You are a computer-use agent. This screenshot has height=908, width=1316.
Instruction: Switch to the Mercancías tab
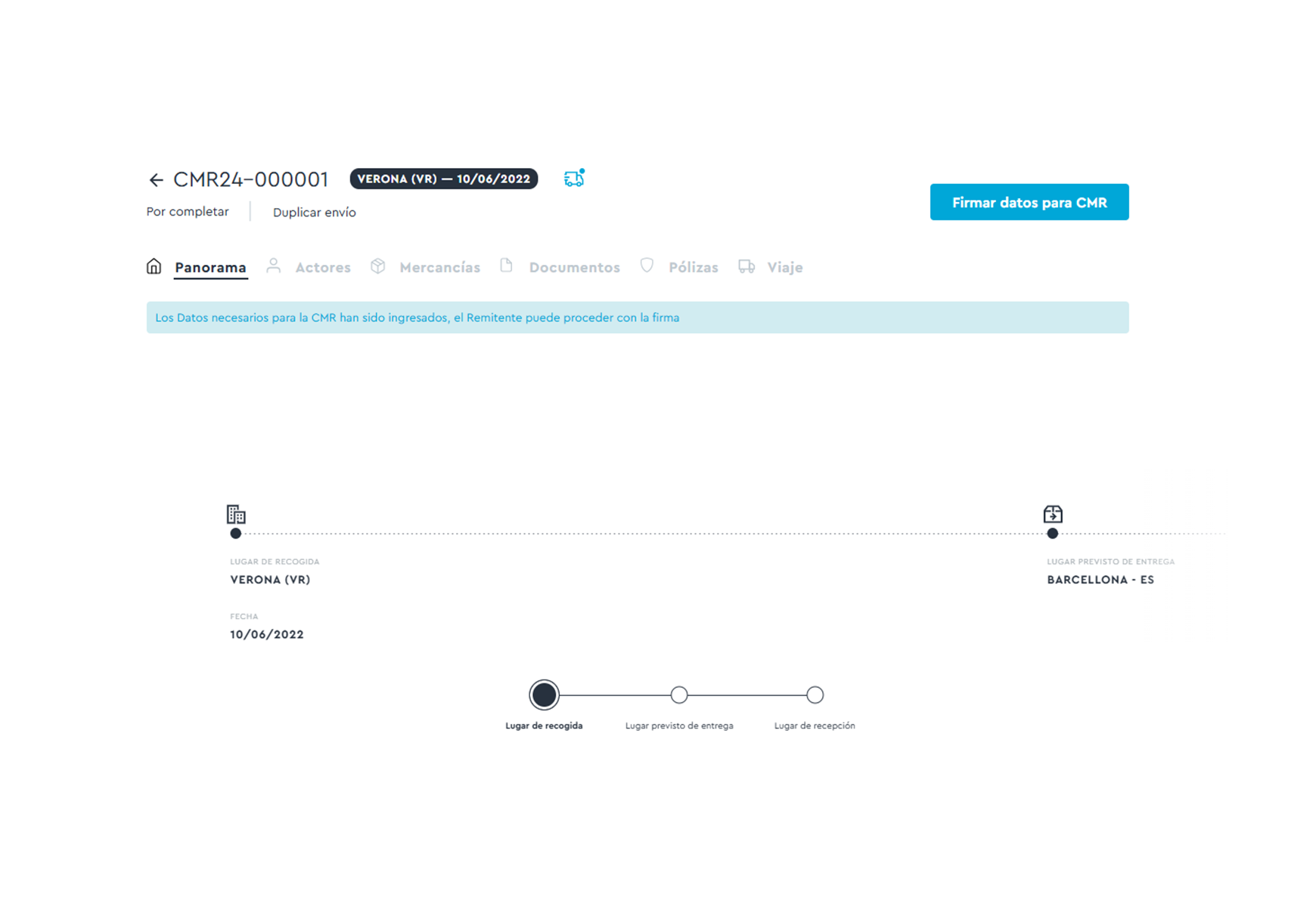(x=439, y=267)
